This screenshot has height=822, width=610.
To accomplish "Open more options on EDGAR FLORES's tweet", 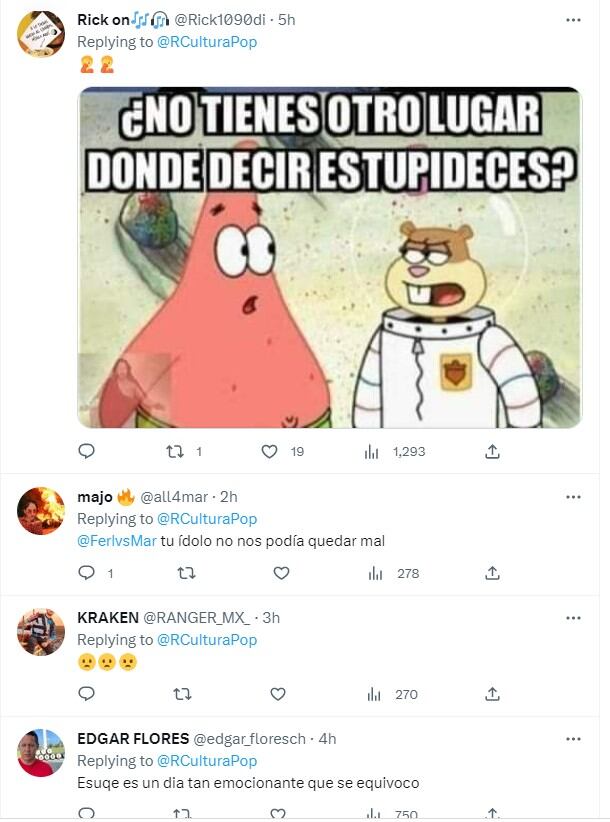I will click(573, 739).
